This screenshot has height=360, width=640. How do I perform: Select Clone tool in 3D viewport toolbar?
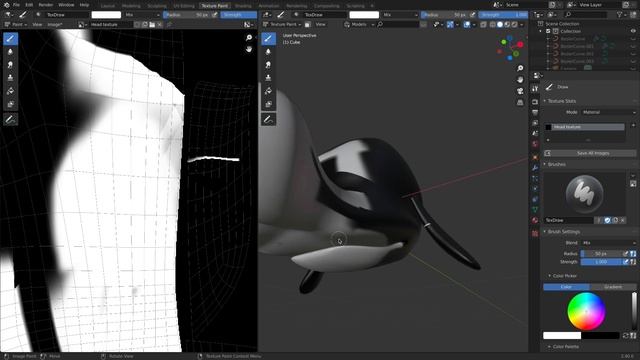click(268, 78)
